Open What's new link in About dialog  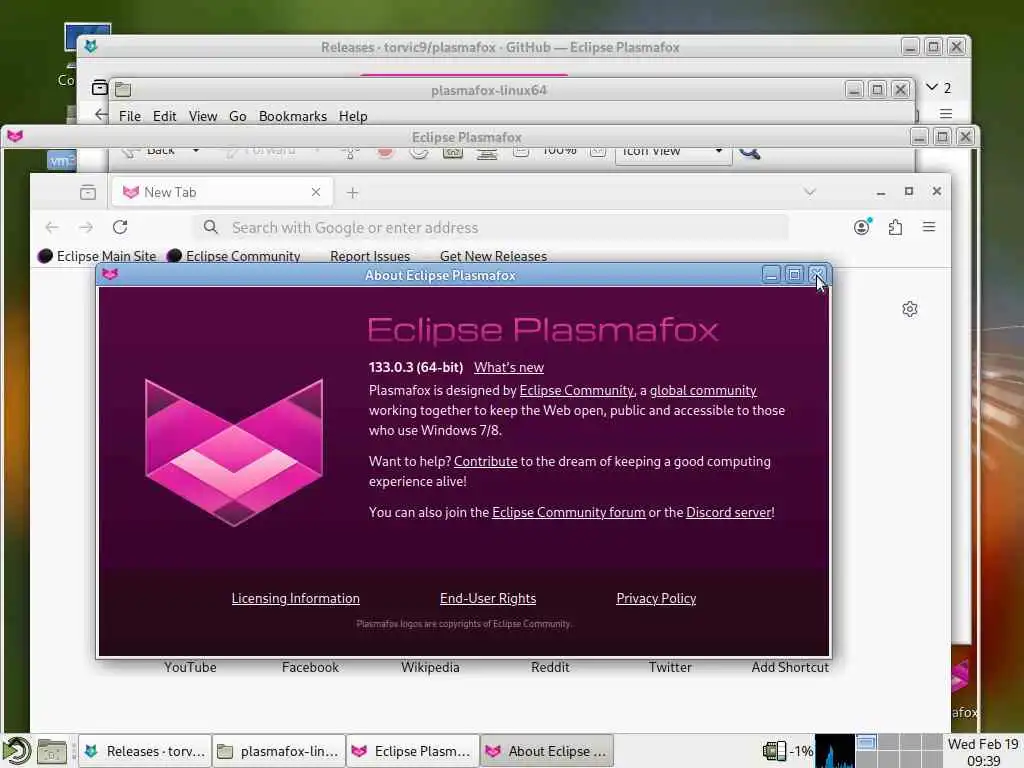click(x=509, y=368)
